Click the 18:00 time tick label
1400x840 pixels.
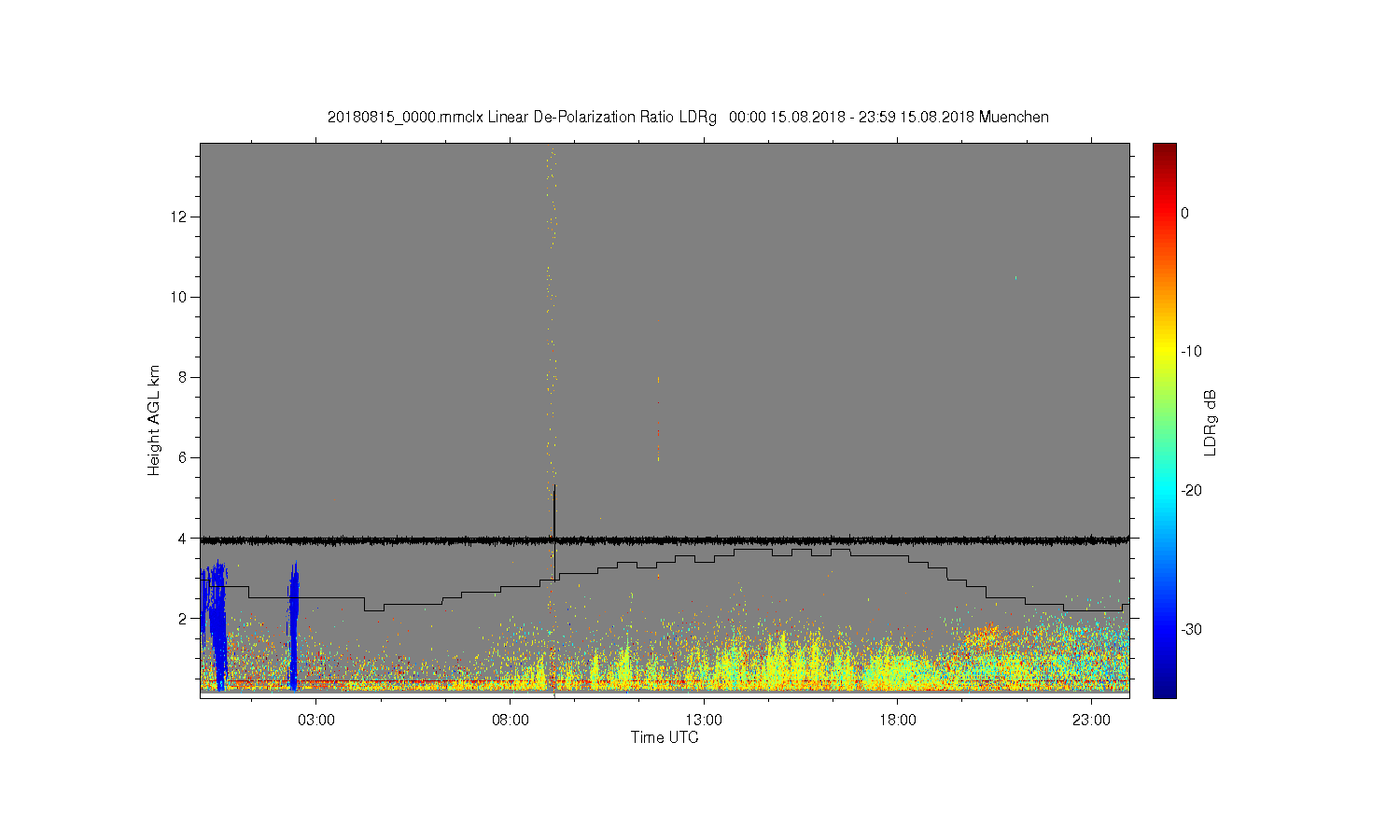pos(898,721)
